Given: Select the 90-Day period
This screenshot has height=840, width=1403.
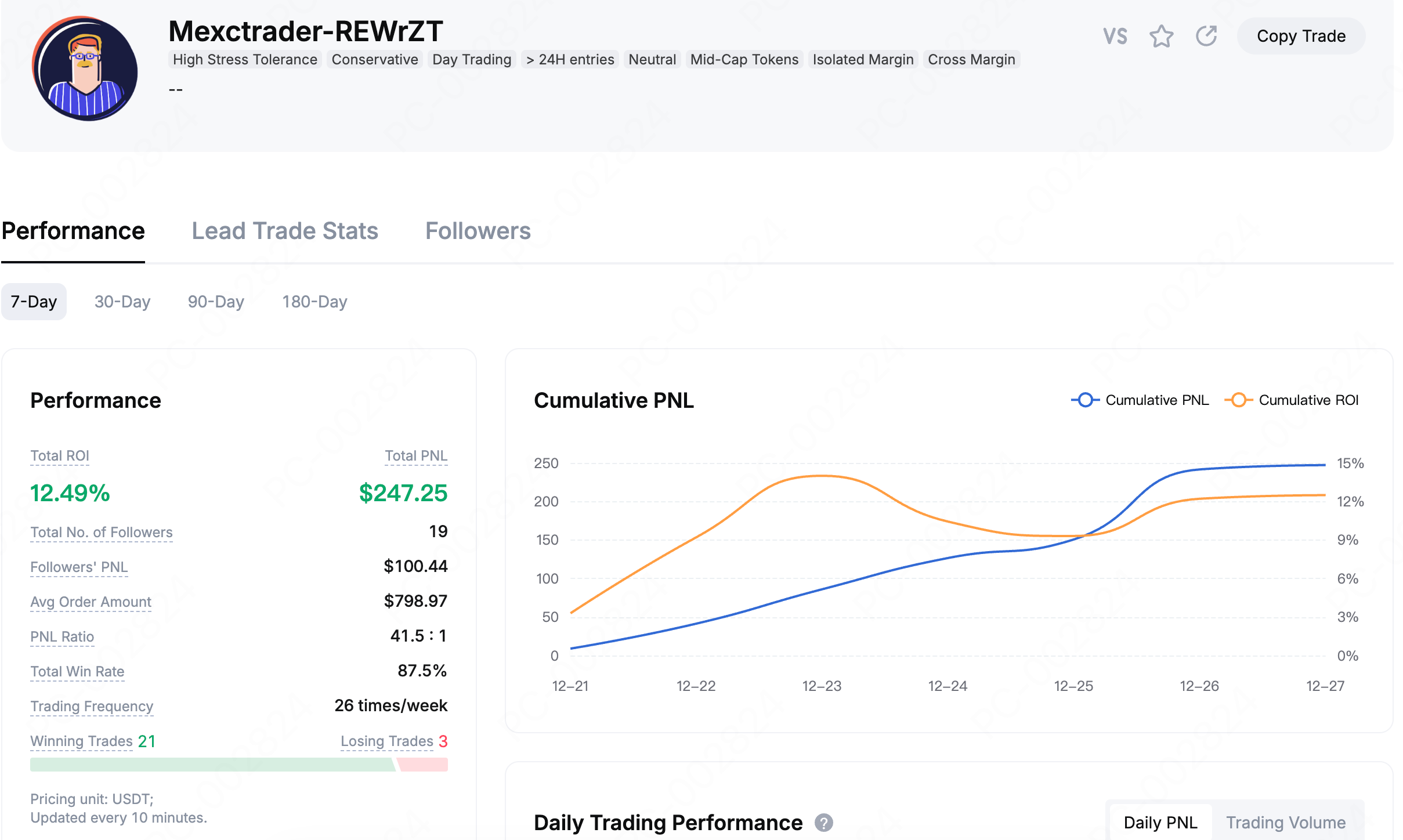Looking at the screenshot, I should pos(216,302).
